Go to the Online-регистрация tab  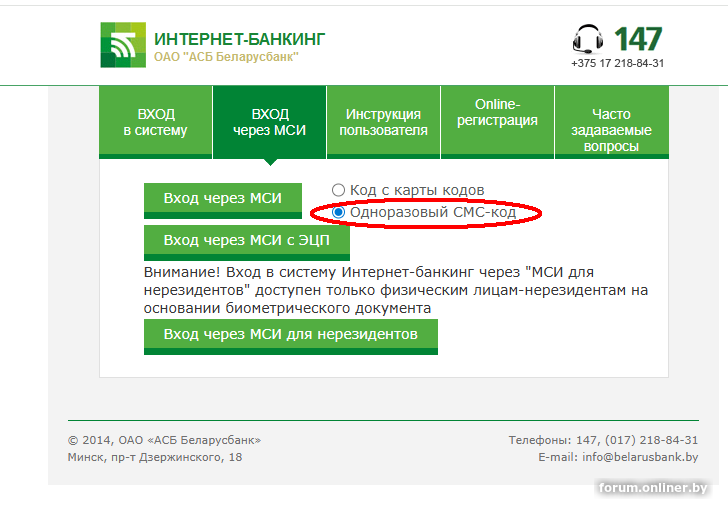[x=497, y=122]
